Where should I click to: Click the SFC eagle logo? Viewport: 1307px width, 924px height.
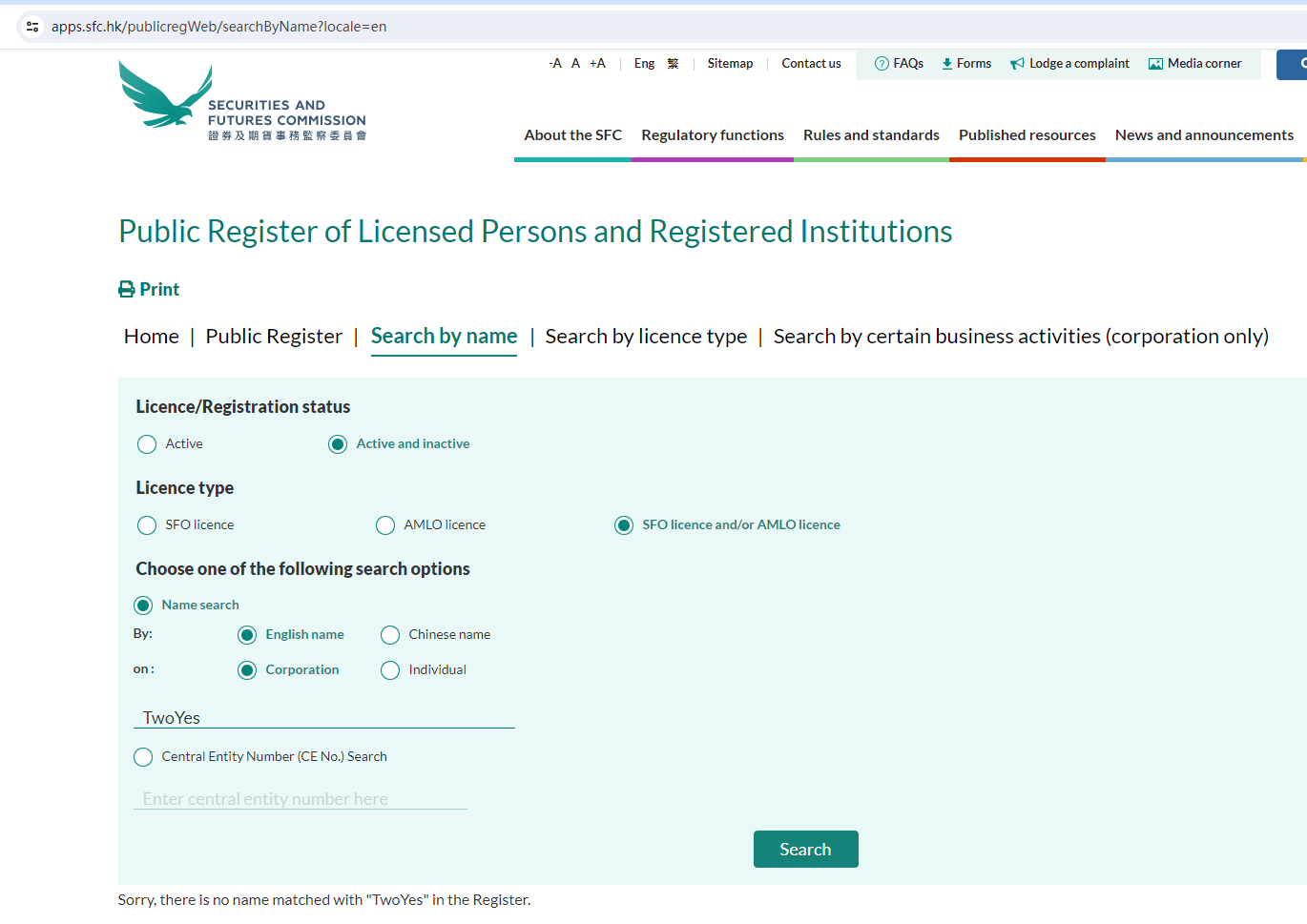[x=242, y=101]
